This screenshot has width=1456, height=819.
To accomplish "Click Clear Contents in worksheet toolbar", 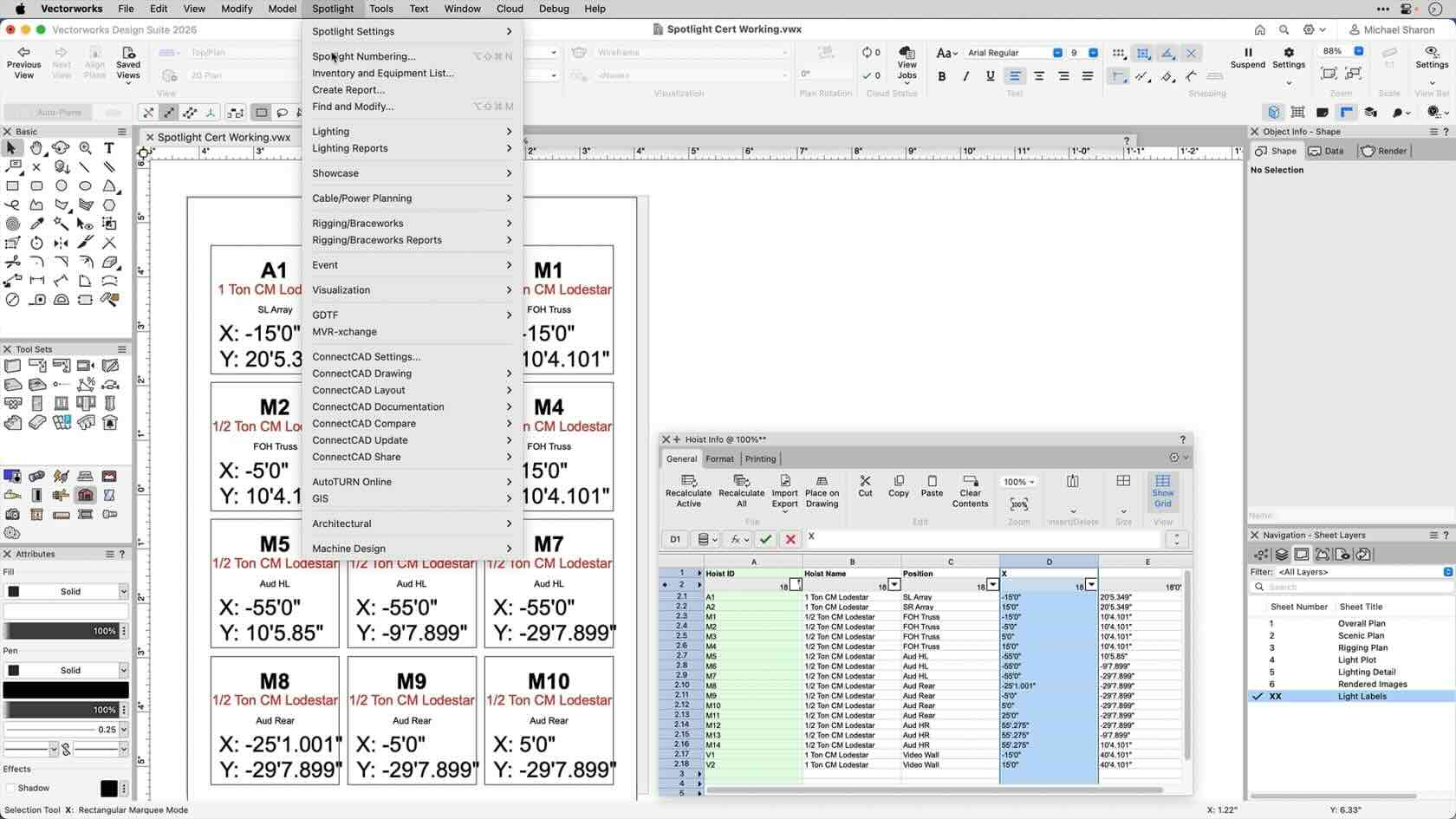I will coord(970,491).
